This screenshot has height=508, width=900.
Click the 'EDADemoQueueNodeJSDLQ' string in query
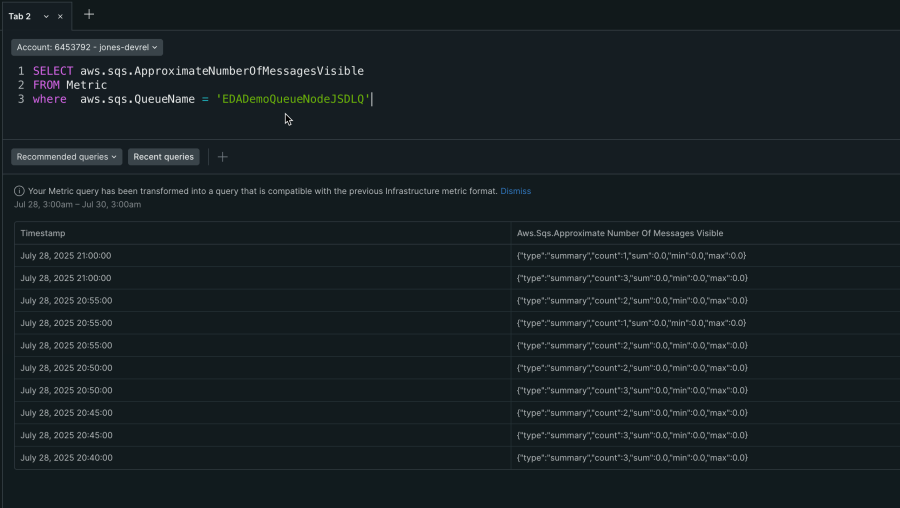click(293, 99)
